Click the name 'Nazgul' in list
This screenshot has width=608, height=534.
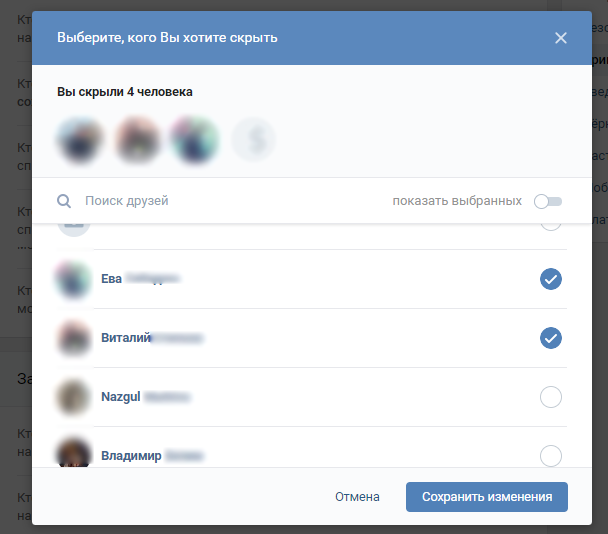pyautogui.click(x=121, y=397)
